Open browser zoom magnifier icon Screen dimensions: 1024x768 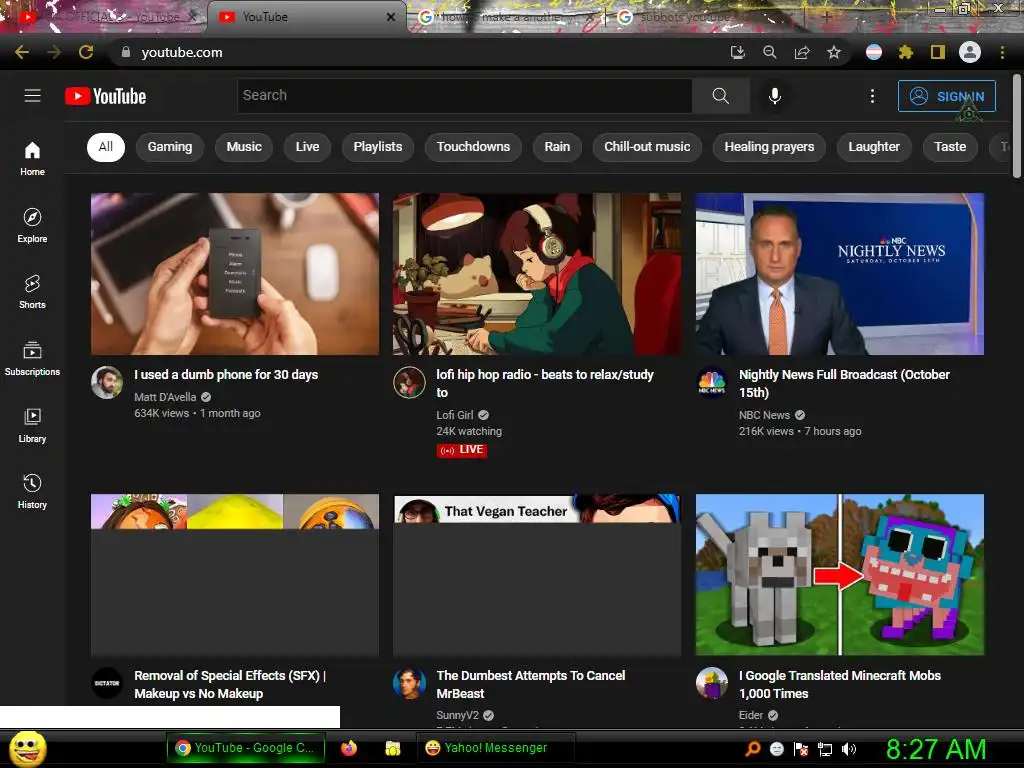coord(770,52)
